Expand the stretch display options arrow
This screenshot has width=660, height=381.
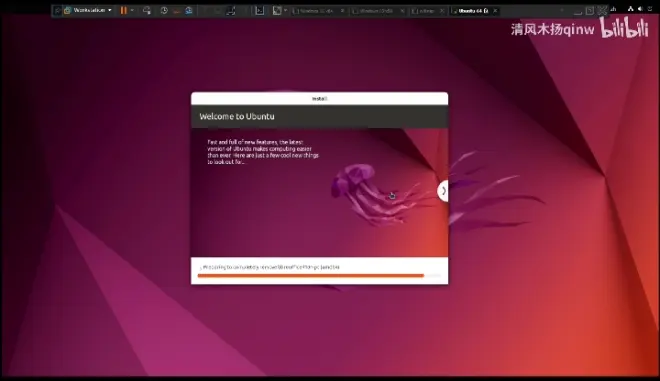[286, 10]
